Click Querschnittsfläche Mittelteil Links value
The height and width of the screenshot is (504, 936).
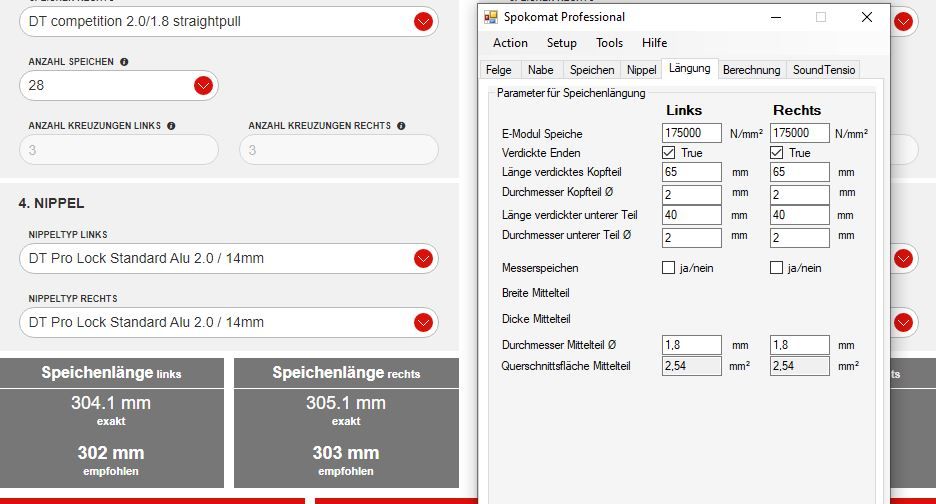pyautogui.click(x=692, y=366)
